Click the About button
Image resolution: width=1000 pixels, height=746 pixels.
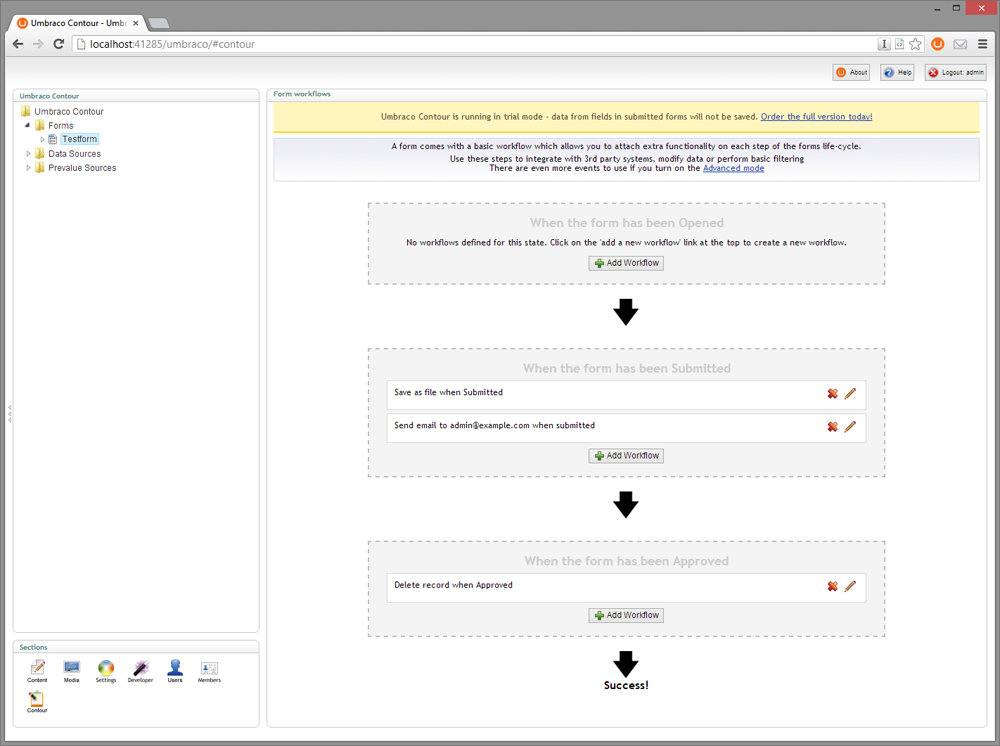(851, 72)
